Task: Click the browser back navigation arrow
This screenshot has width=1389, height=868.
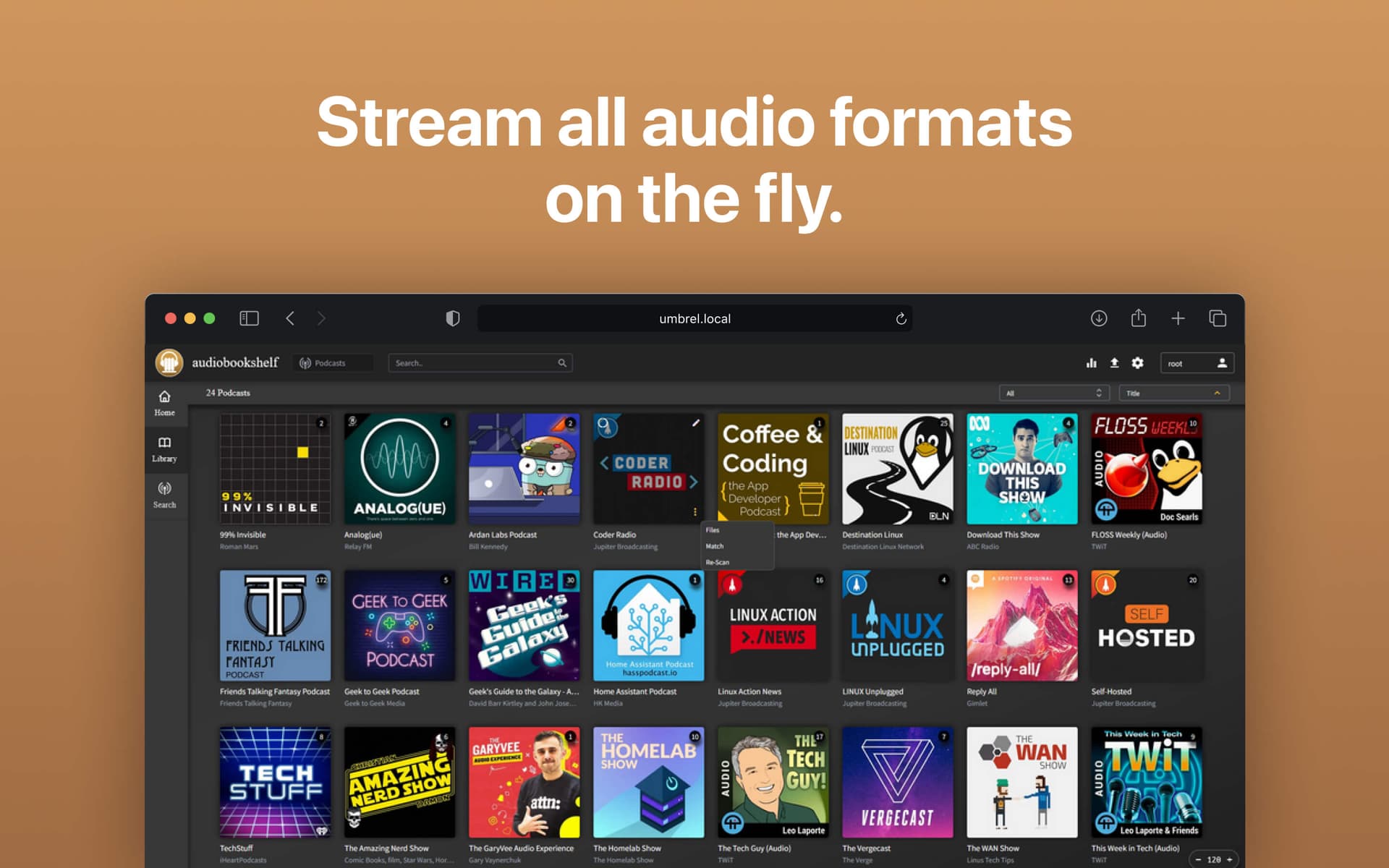Action: click(291, 318)
